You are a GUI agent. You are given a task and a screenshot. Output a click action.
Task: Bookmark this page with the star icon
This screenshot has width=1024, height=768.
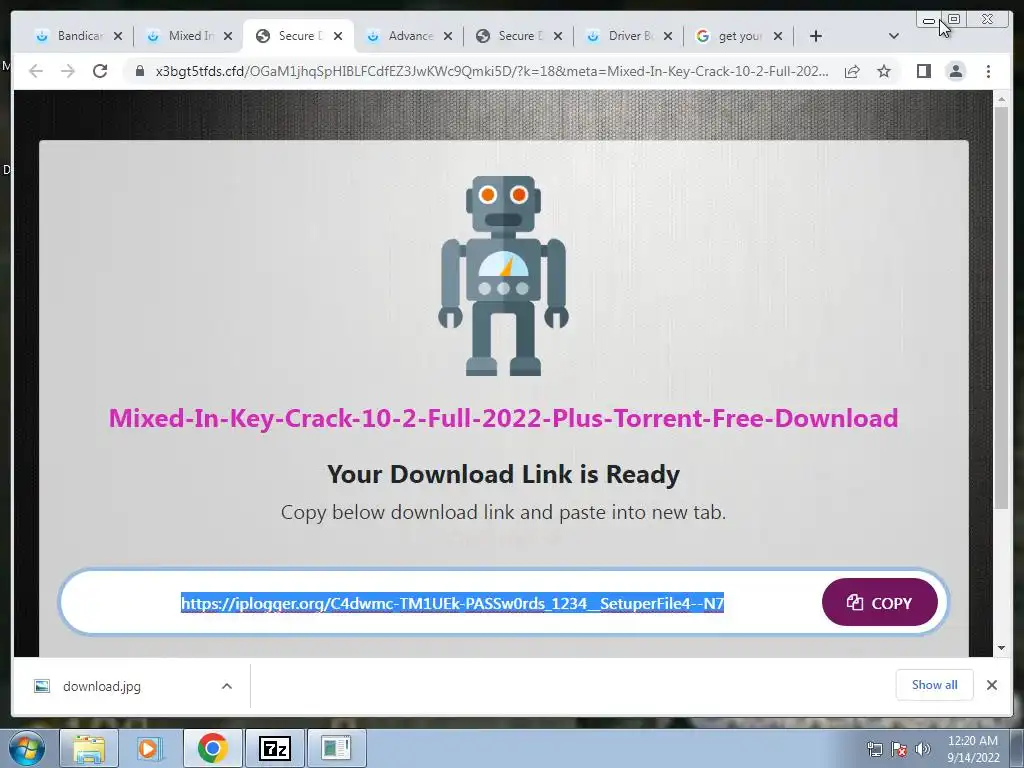pos(884,71)
